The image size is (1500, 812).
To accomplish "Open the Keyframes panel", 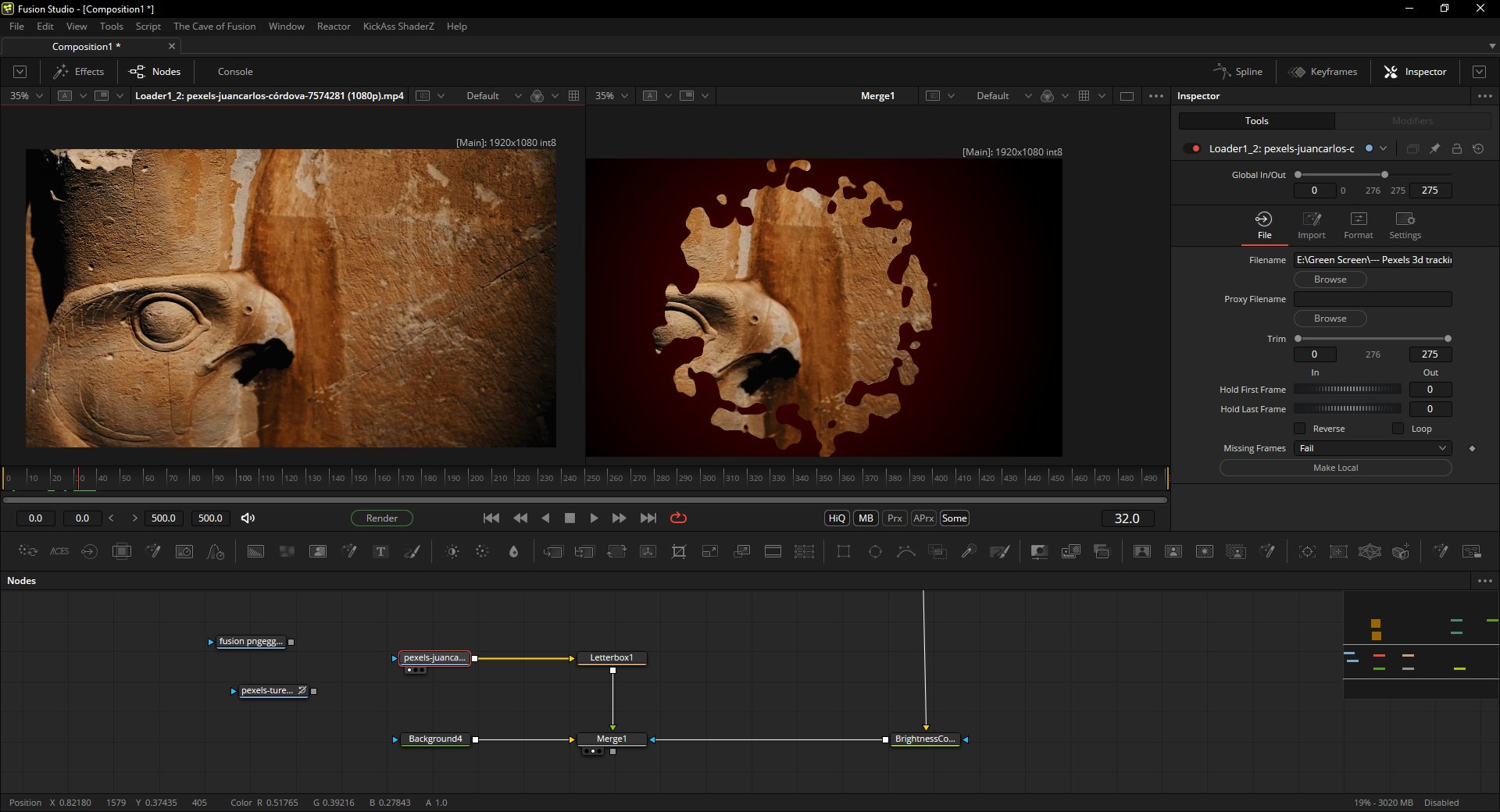I will point(1323,72).
